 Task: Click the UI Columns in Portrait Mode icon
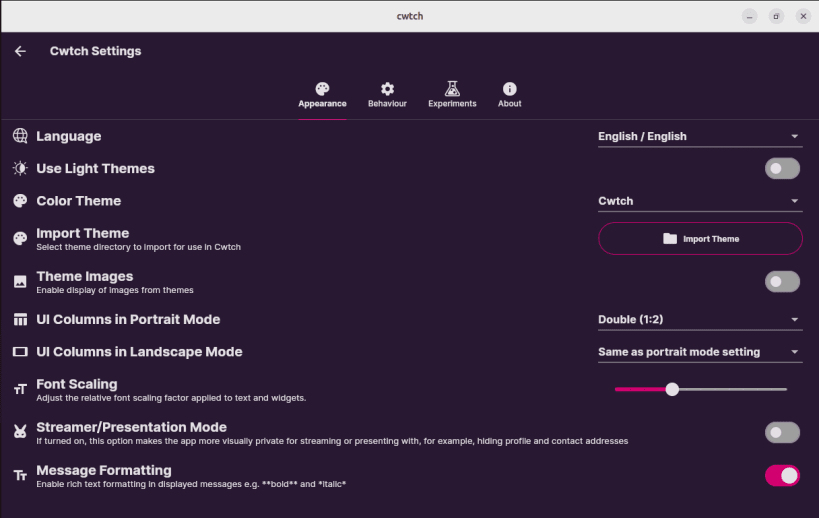[x=20, y=320]
